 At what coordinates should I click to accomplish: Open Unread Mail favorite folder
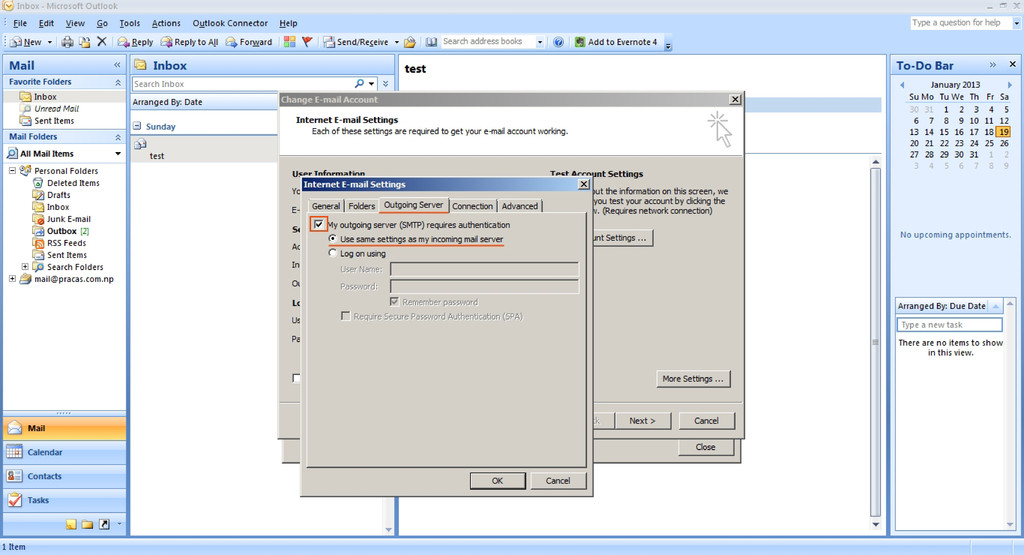(x=50, y=108)
